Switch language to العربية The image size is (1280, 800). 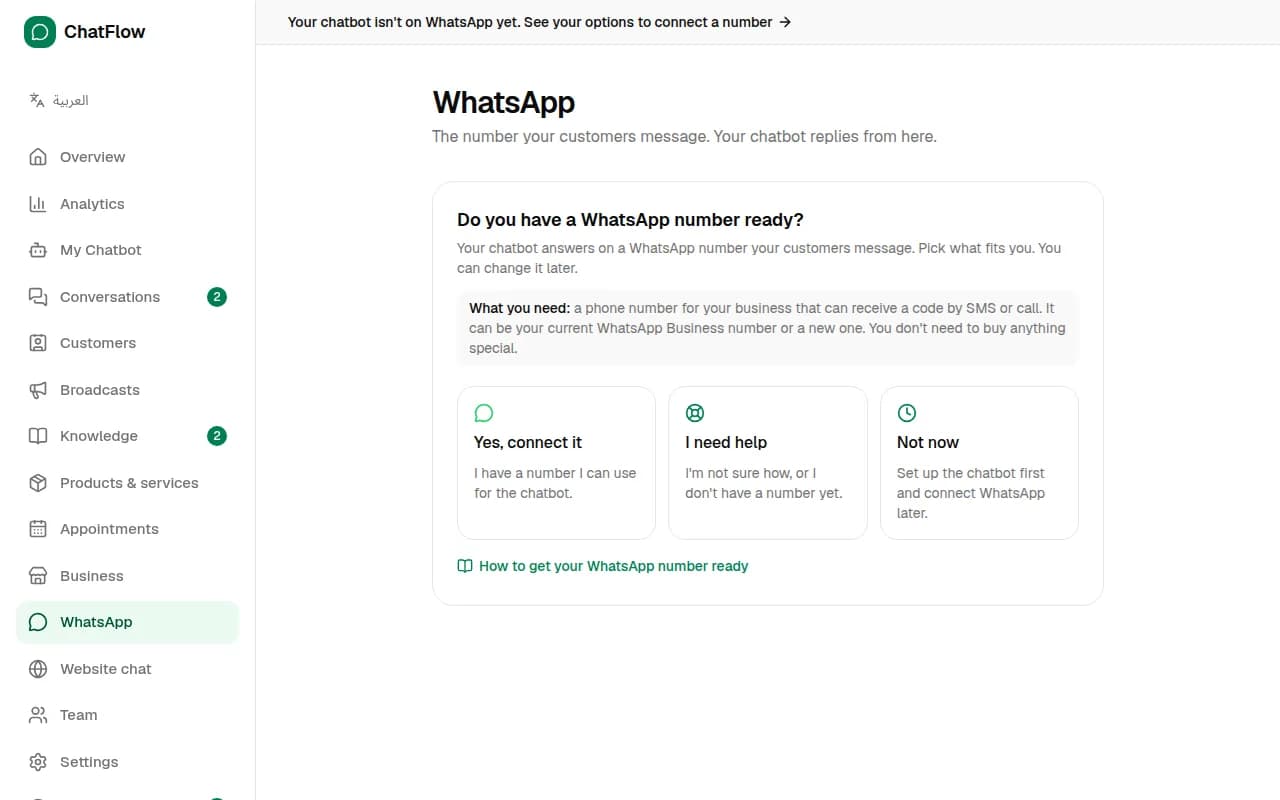(x=71, y=100)
